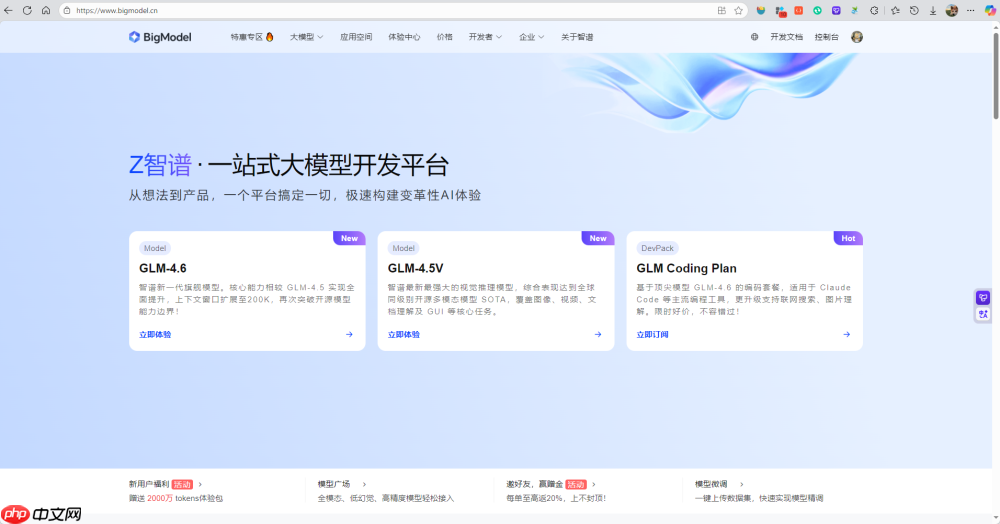This screenshot has width=1000, height=524.
Task: Click the GLM-4.5V card title
Action: [x=415, y=268]
